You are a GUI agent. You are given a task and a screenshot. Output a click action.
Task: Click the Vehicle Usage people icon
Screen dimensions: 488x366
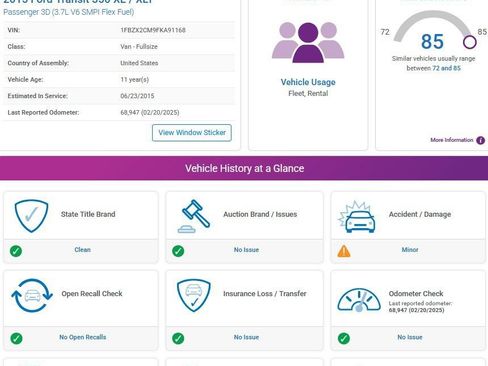pos(308,42)
